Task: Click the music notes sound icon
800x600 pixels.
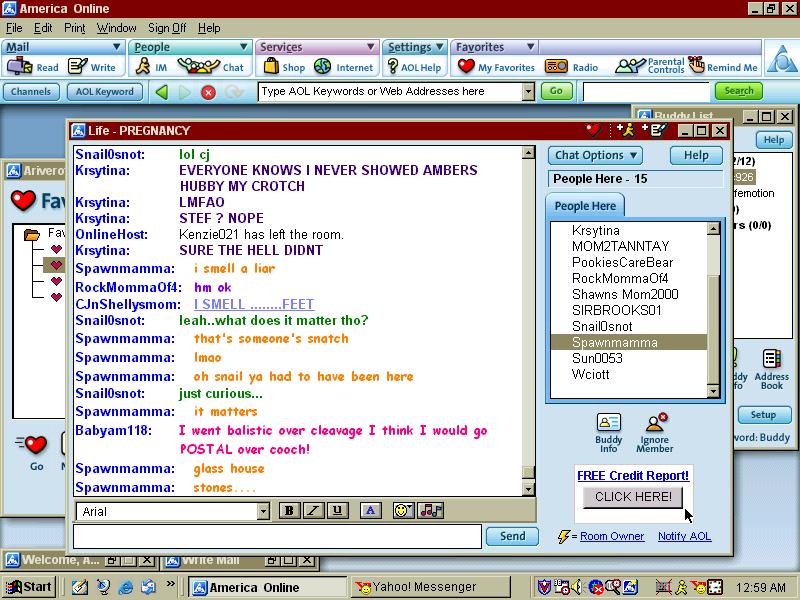Action: coord(431,510)
